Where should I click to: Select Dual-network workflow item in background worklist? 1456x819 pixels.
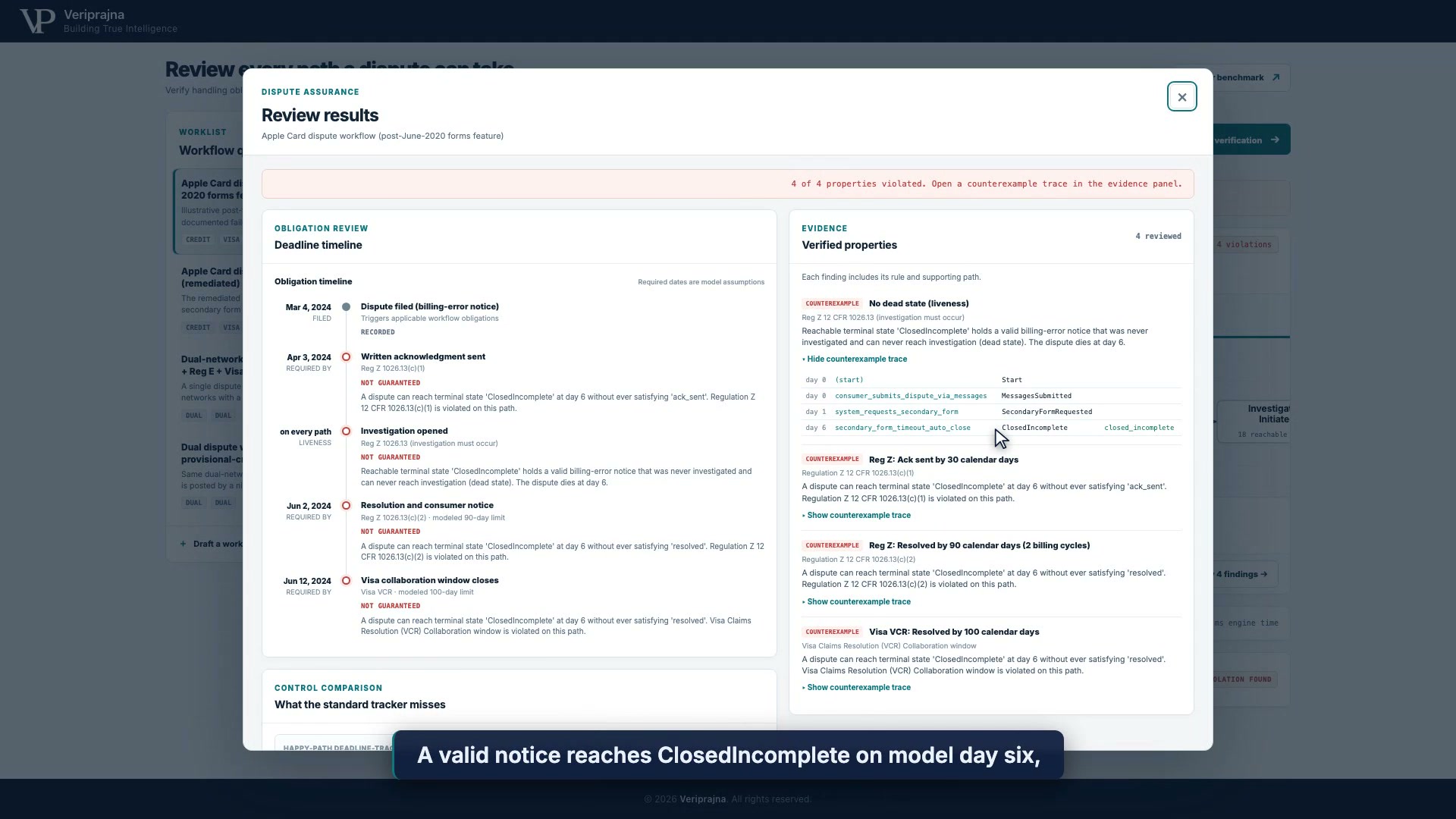coord(209,388)
